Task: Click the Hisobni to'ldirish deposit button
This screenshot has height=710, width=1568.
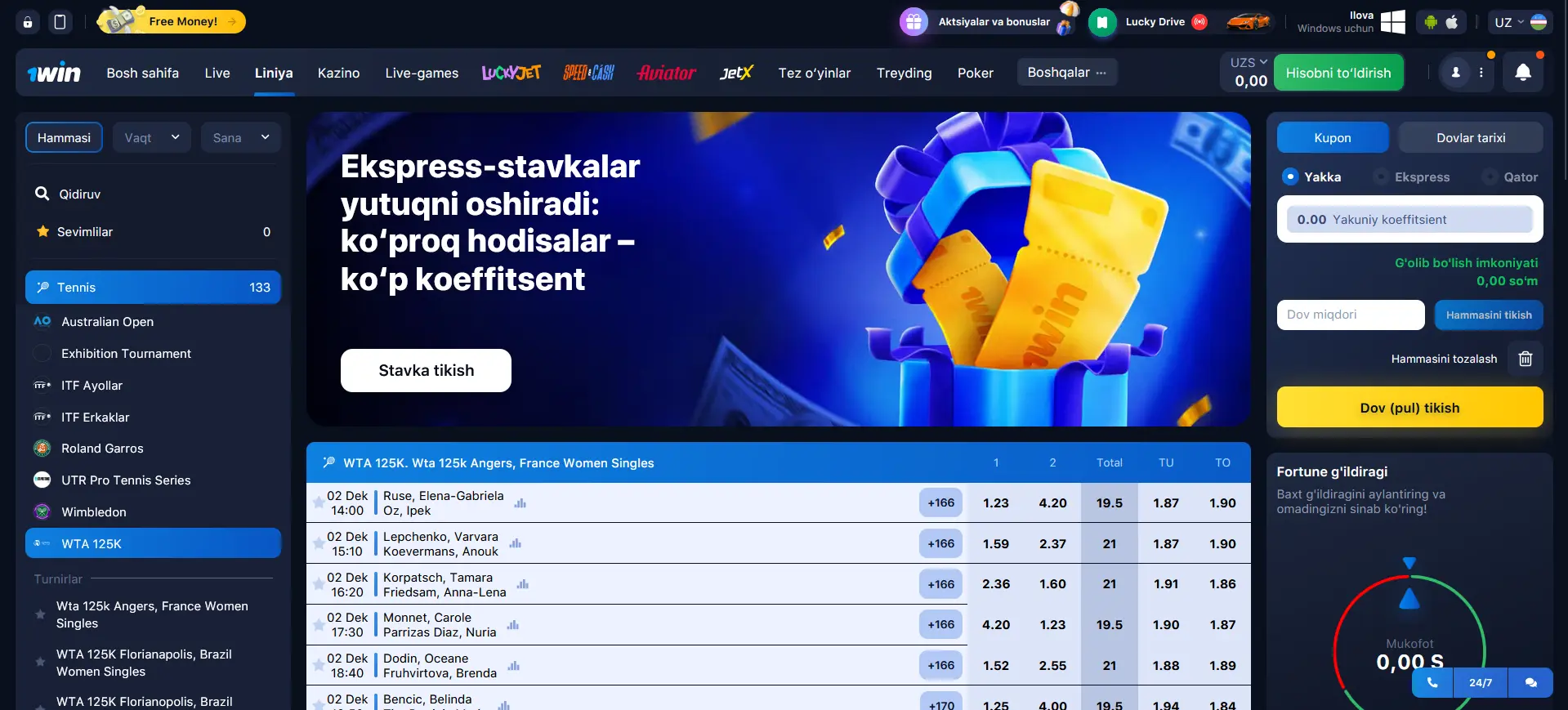Action: click(x=1338, y=73)
